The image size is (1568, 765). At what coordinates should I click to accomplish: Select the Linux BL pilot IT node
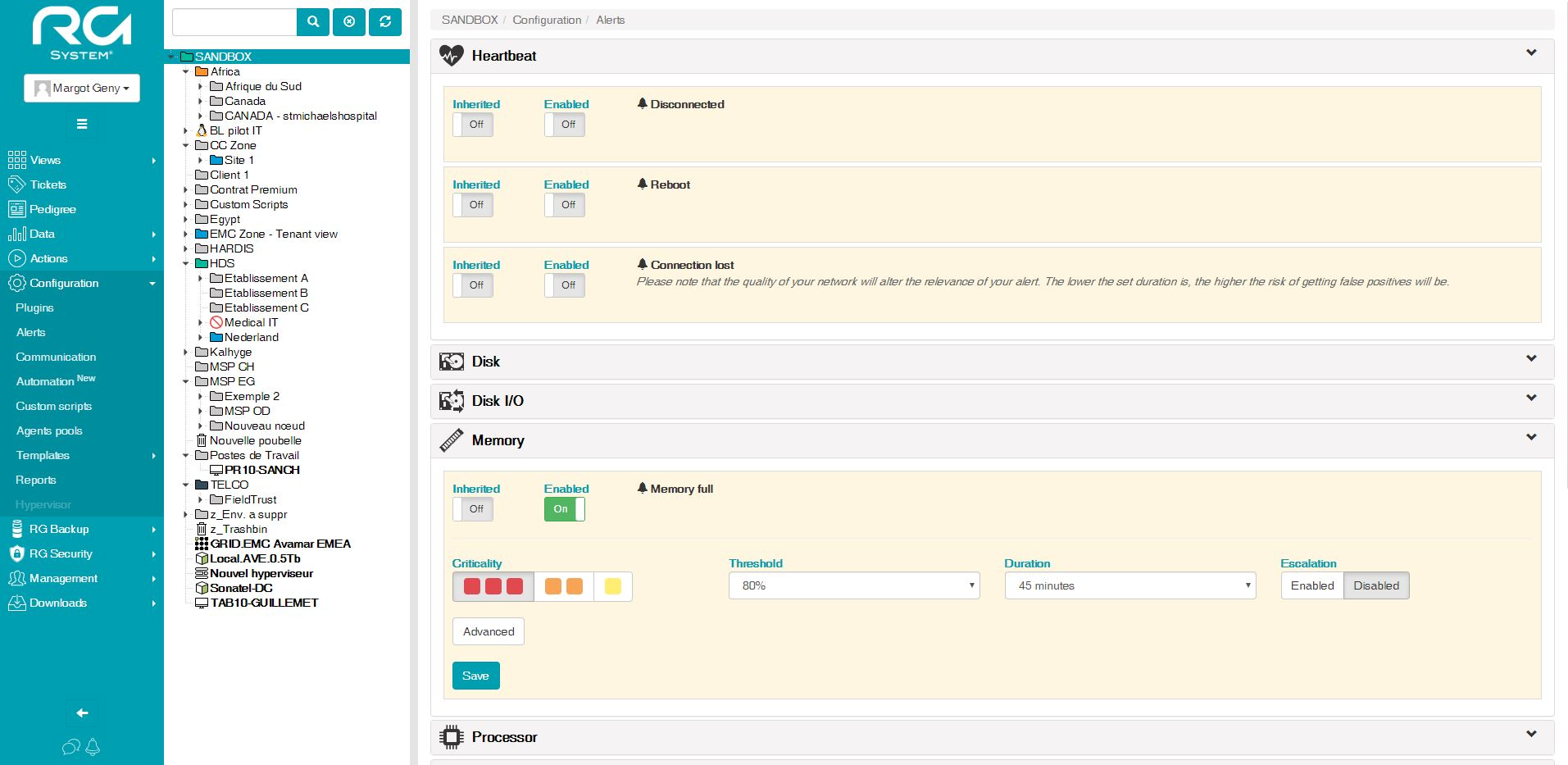coord(229,130)
